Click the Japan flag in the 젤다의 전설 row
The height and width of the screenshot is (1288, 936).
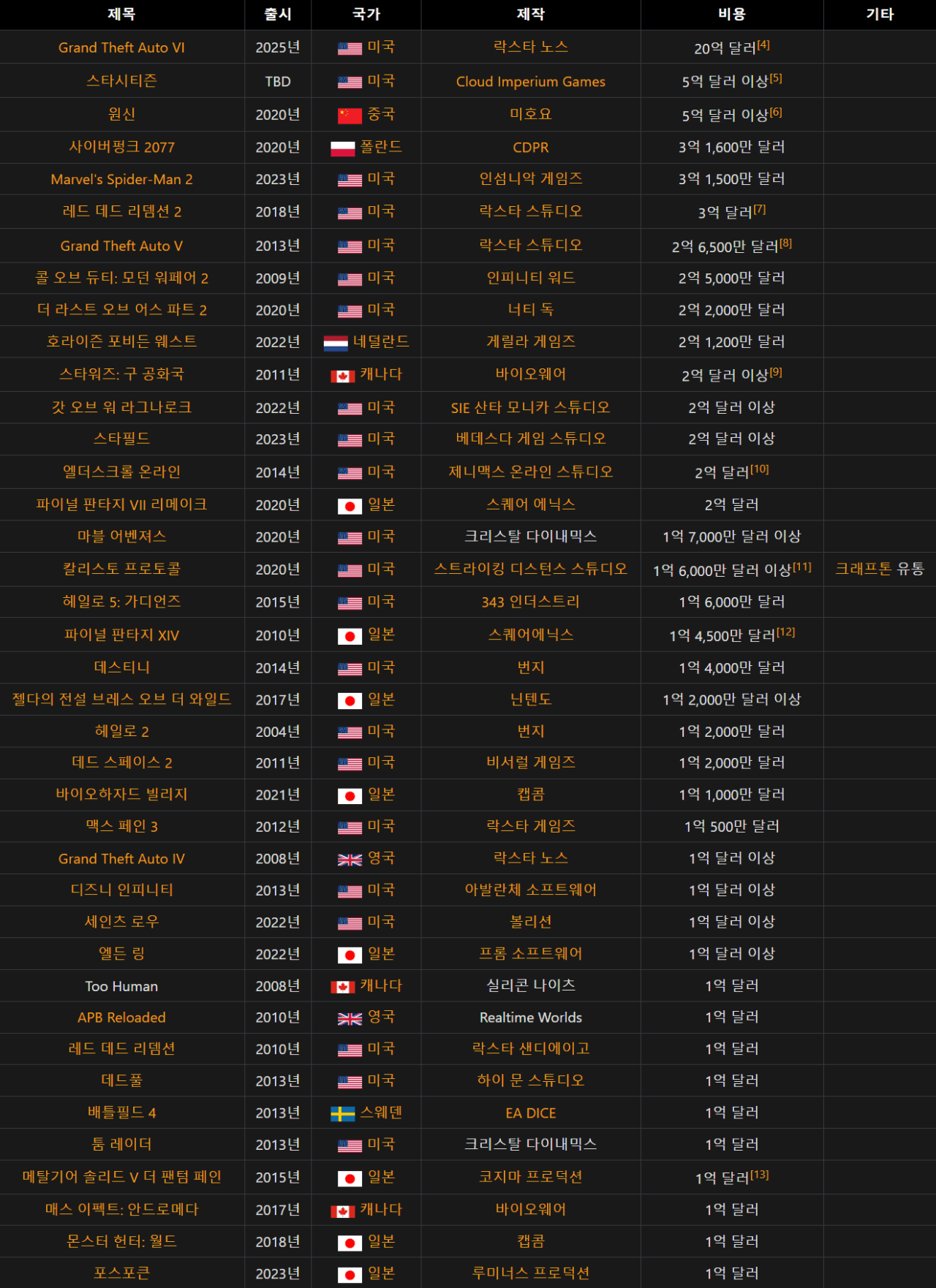pyautogui.click(x=350, y=701)
